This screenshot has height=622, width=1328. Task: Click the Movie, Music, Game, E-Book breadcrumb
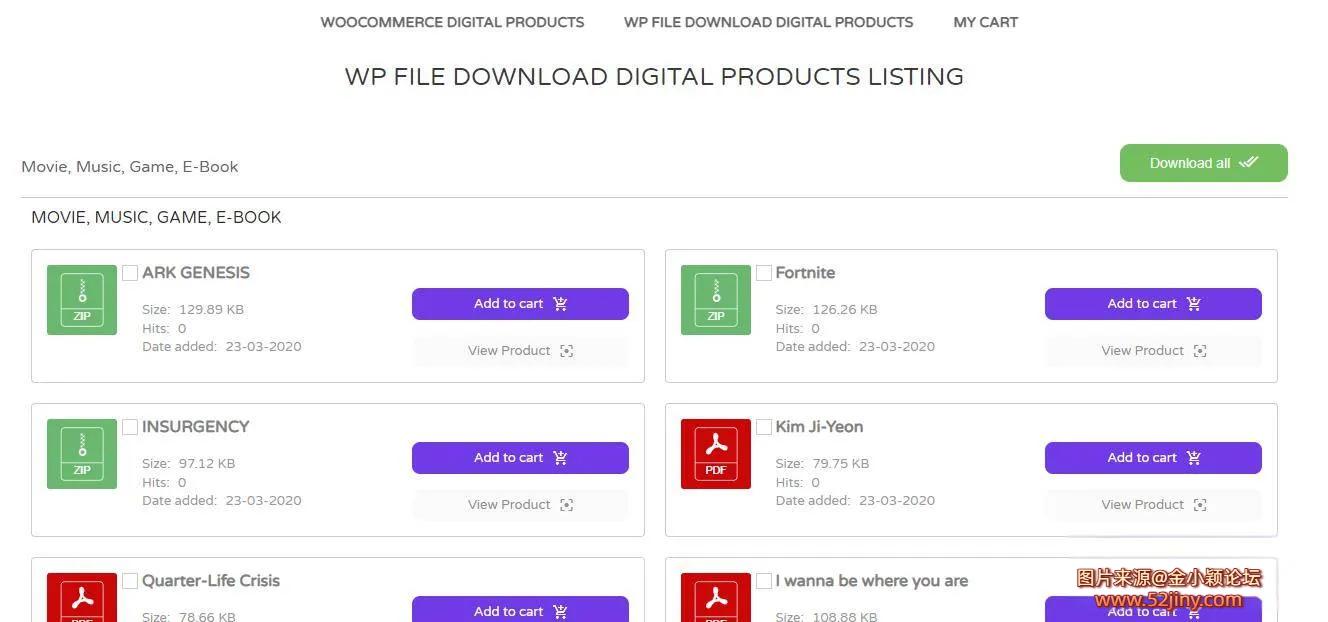click(x=130, y=167)
